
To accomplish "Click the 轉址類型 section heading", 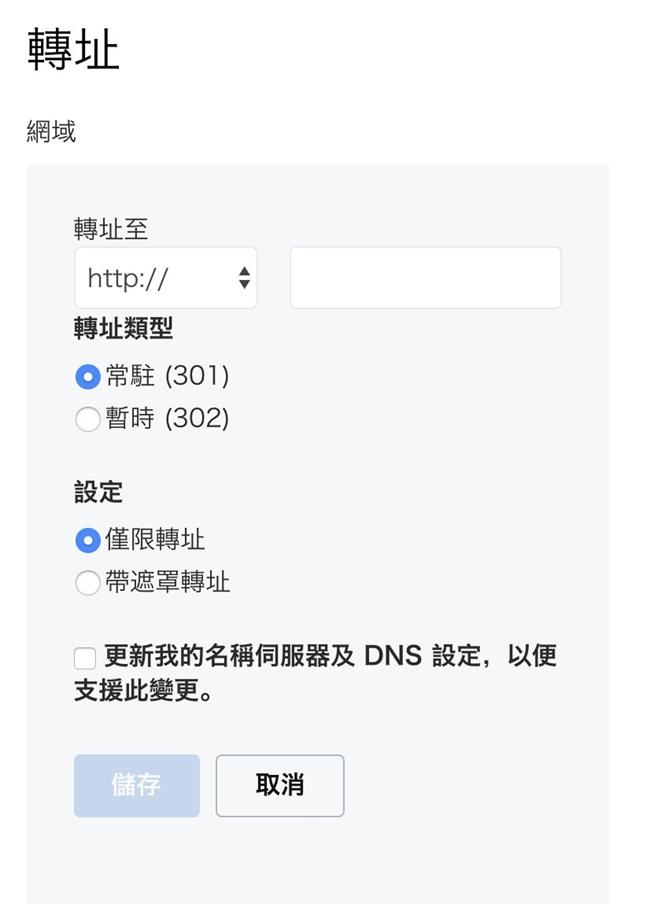I will click(x=123, y=328).
